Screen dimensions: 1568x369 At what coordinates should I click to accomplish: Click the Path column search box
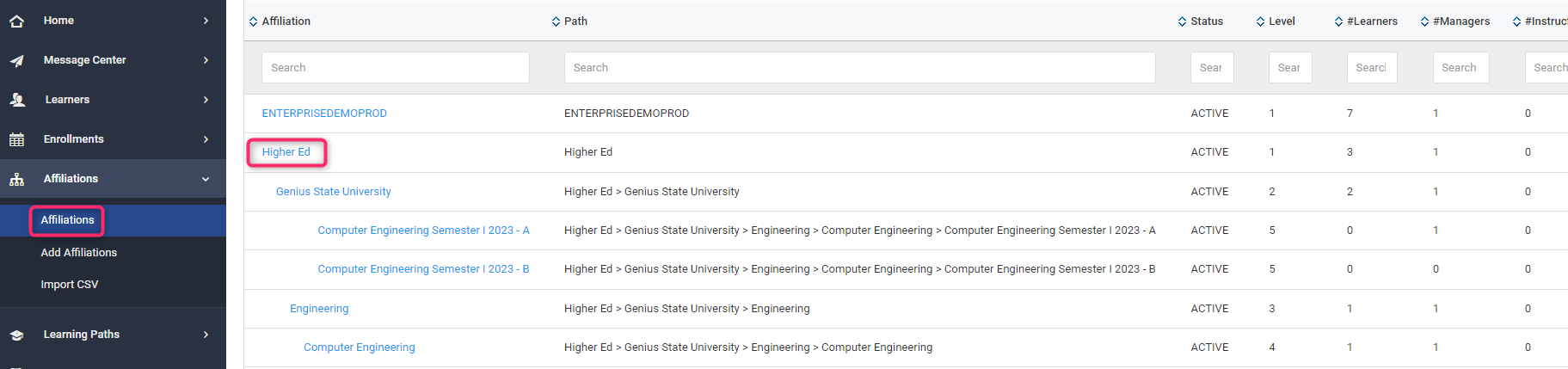coord(858,68)
